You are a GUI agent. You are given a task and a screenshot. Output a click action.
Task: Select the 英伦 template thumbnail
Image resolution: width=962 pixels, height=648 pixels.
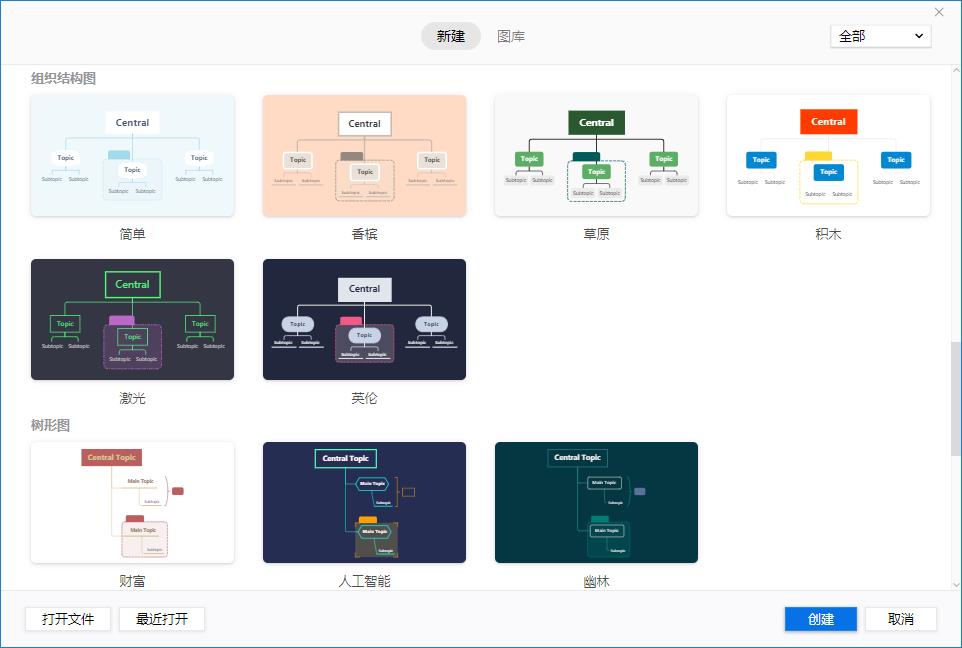click(x=364, y=319)
